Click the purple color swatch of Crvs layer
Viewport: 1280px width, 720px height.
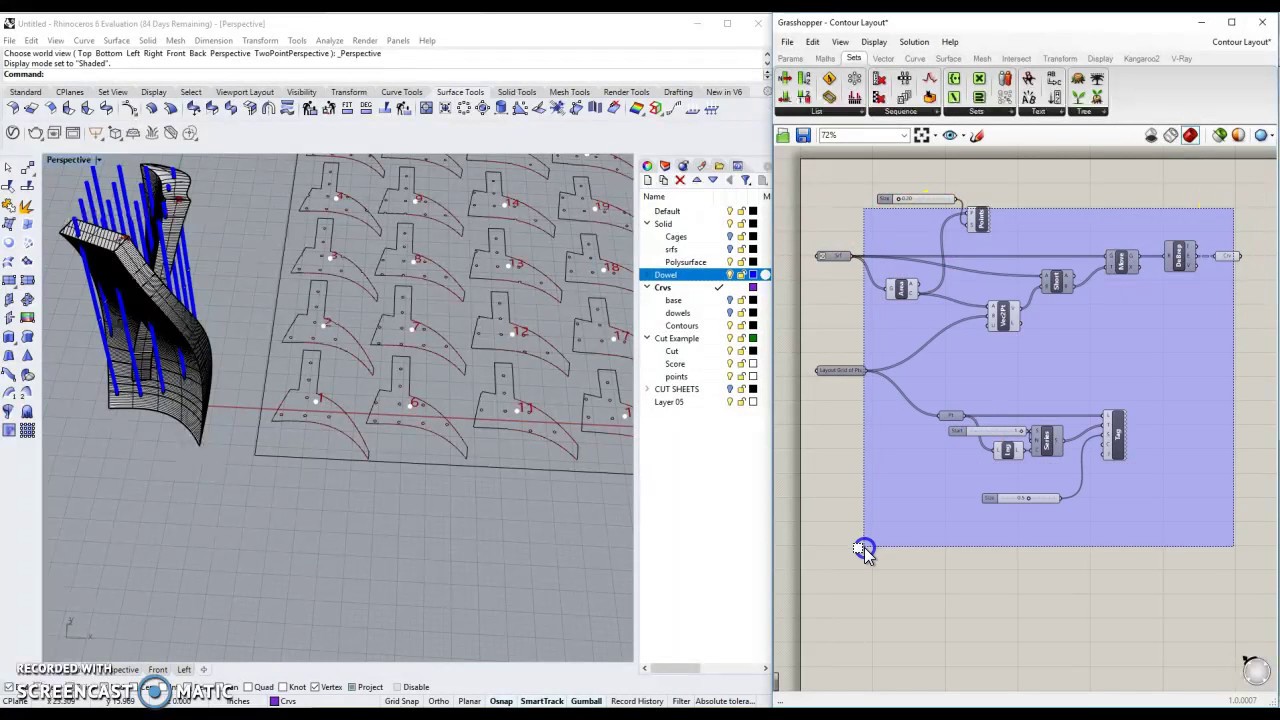[753, 287]
